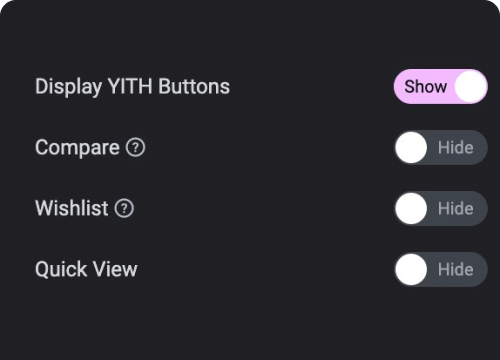Enable the Wishlist toggle

pos(441,208)
